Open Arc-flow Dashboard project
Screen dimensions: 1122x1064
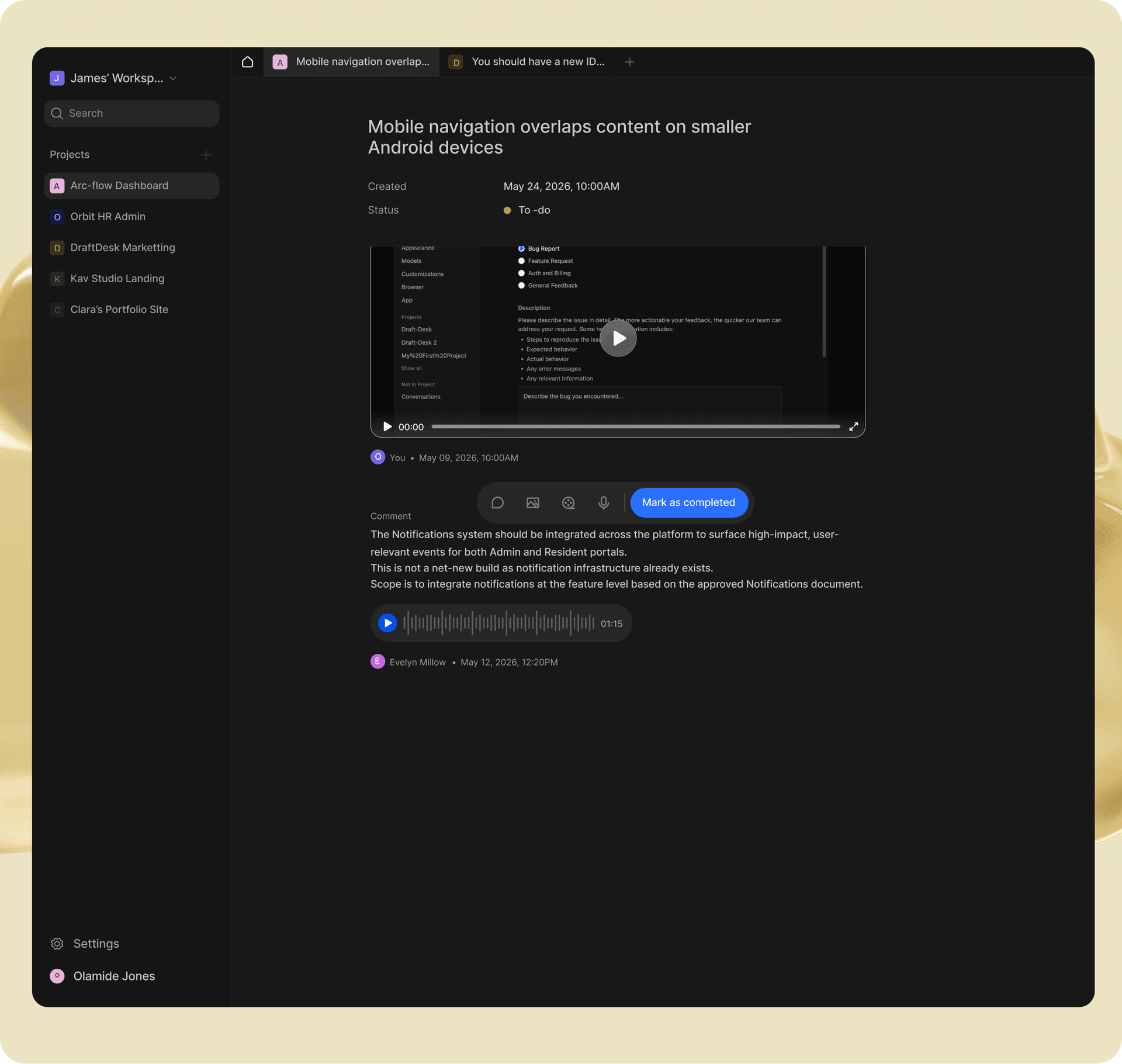(131, 186)
